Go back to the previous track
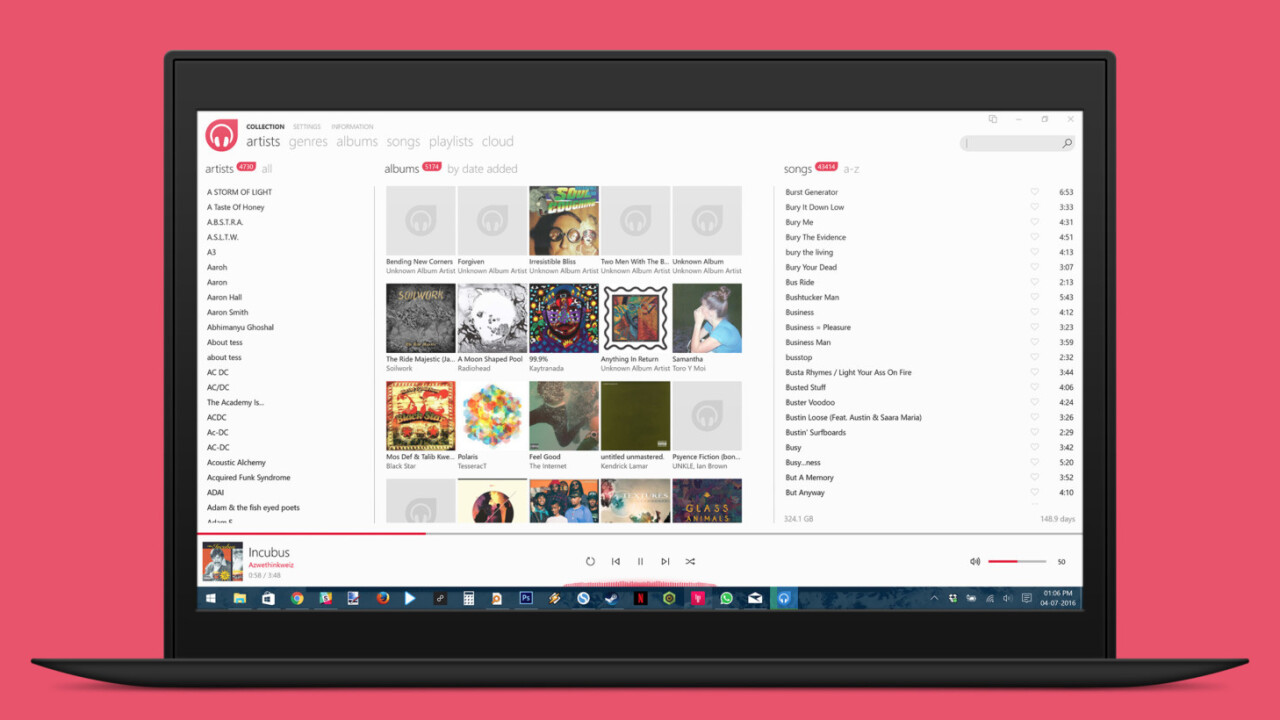1280x720 pixels. (615, 562)
